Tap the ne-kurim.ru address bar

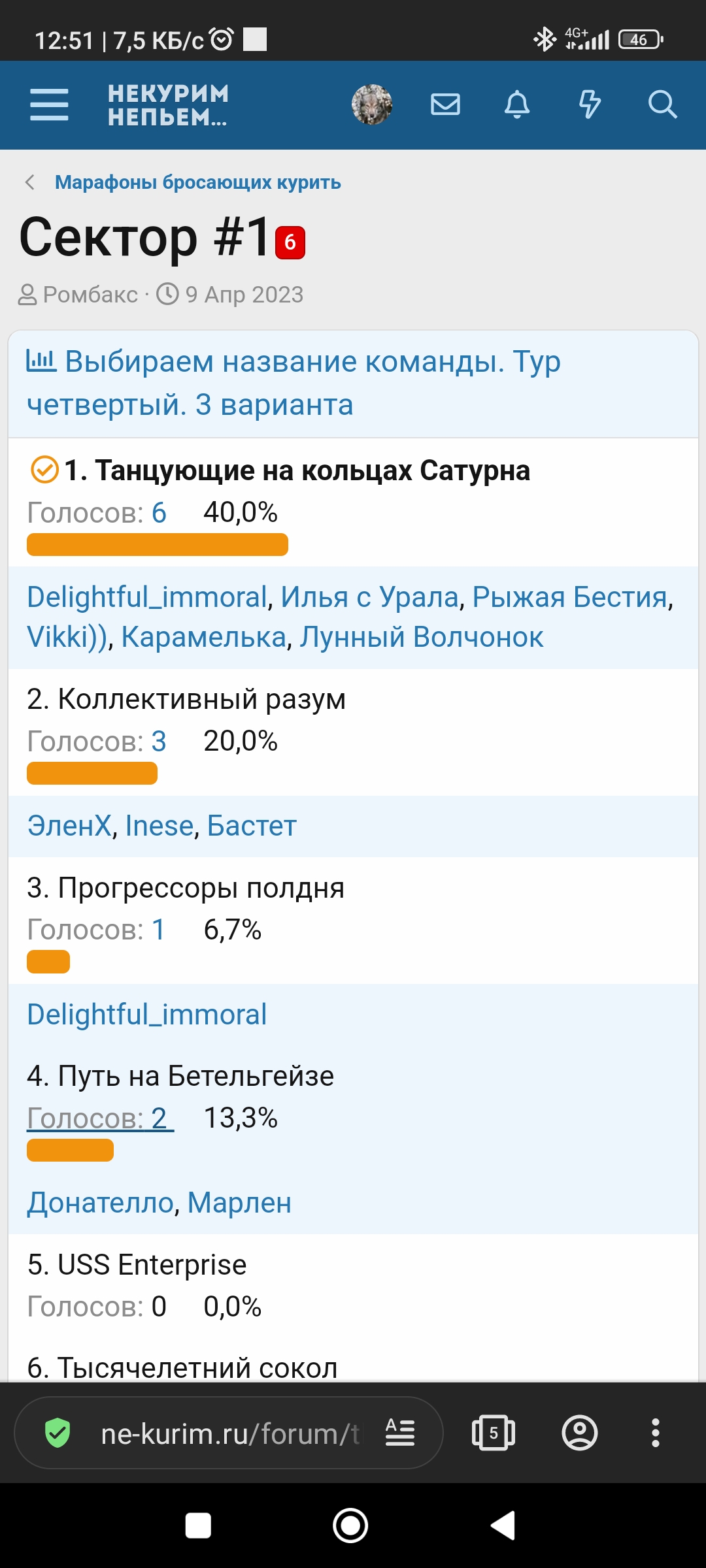[229, 1434]
